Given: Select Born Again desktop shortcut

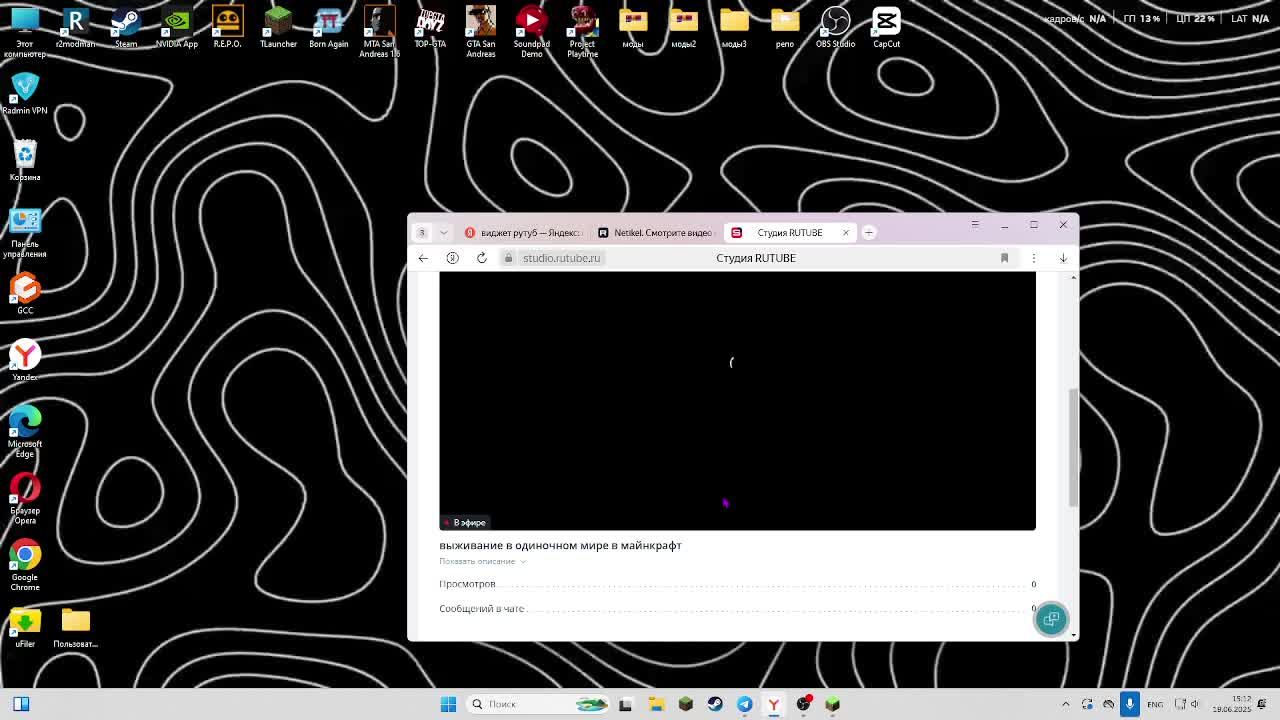Looking at the screenshot, I should tap(328, 27).
